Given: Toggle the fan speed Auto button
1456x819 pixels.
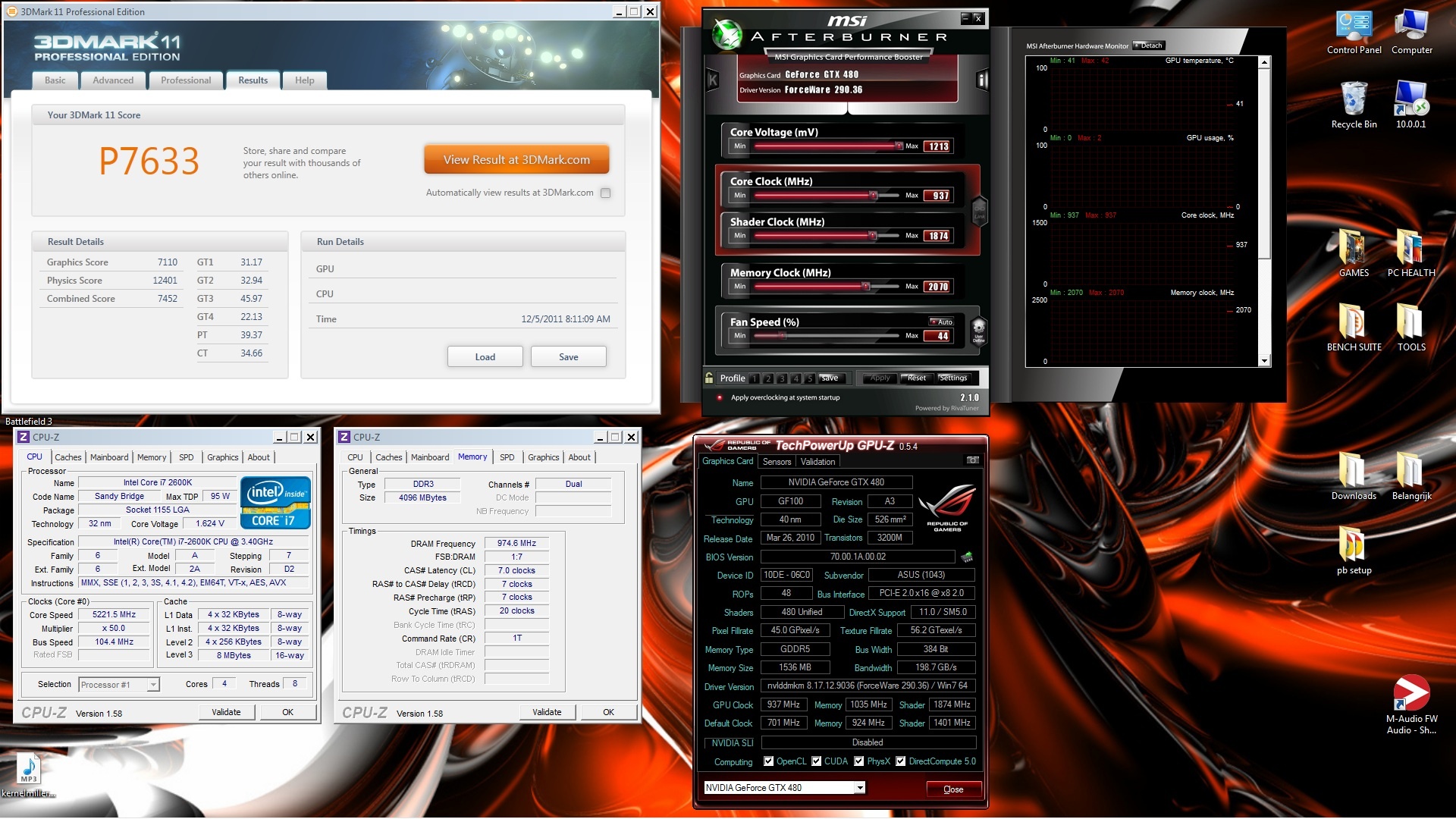Looking at the screenshot, I should (x=941, y=322).
